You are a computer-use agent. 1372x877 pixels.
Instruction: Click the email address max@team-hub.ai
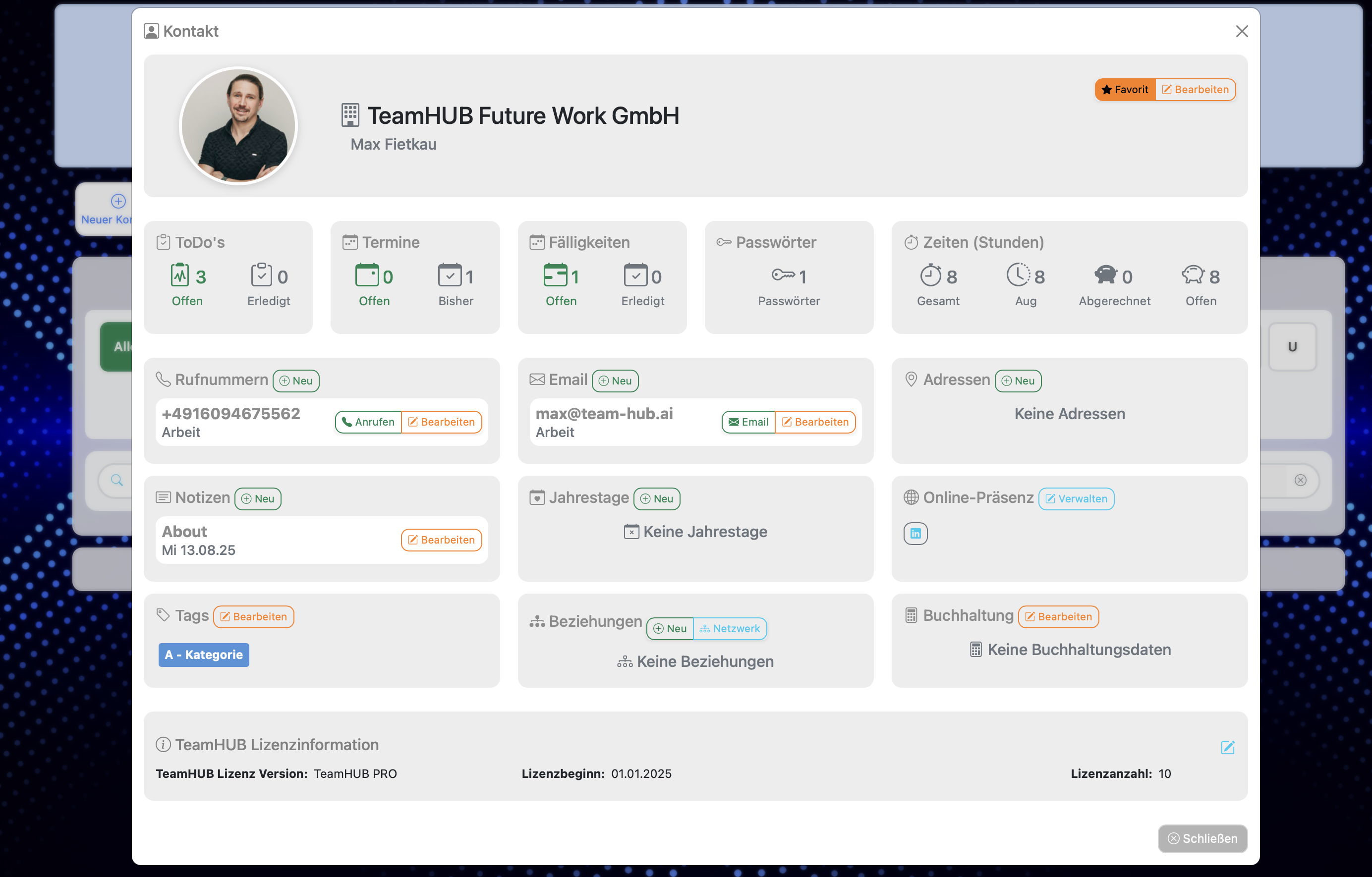click(604, 414)
